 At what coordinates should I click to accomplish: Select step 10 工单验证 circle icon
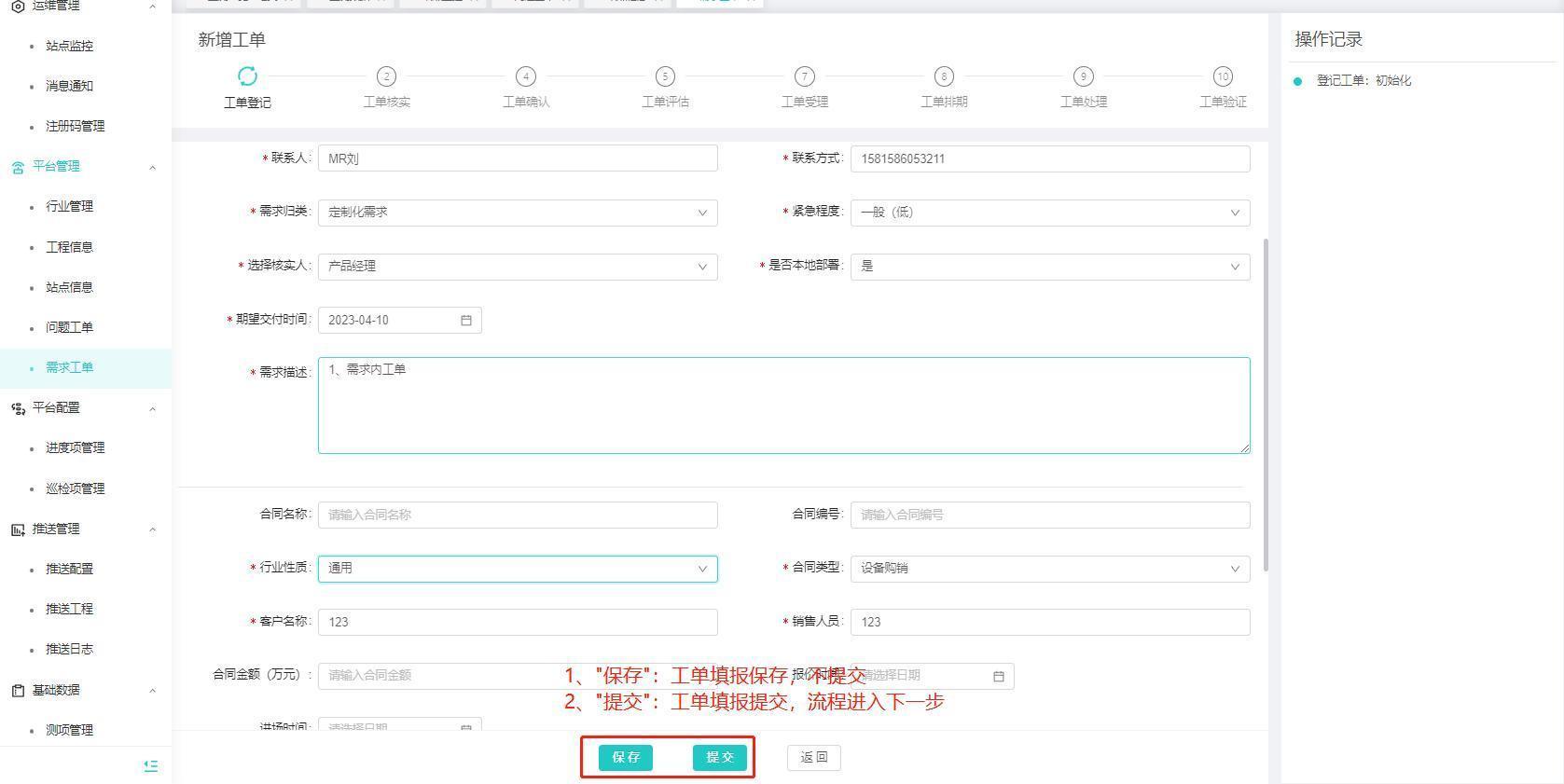click(1222, 76)
